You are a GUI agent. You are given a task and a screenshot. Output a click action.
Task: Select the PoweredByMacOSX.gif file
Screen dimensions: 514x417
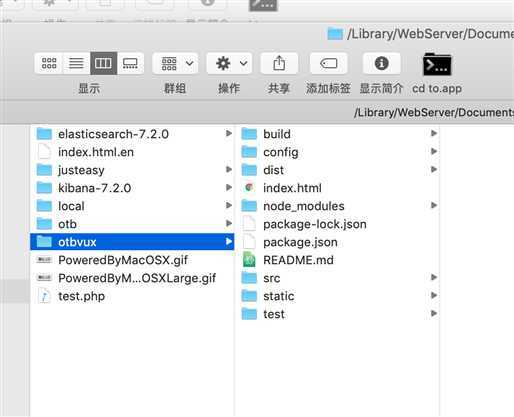pos(133,260)
